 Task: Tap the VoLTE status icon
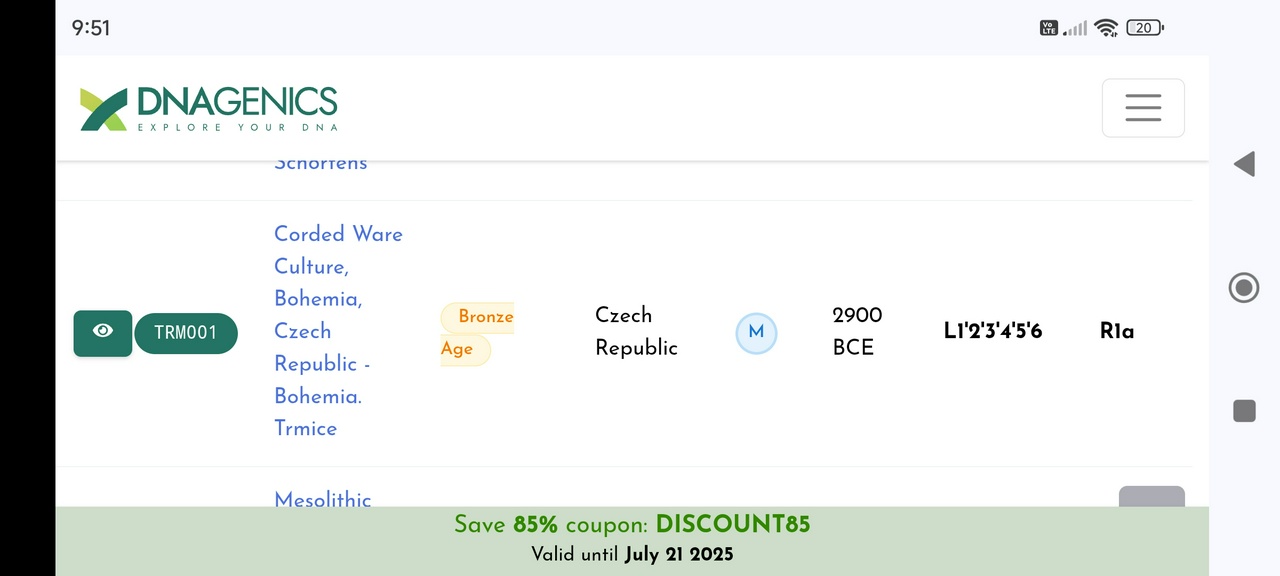(x=1049, y=28)
